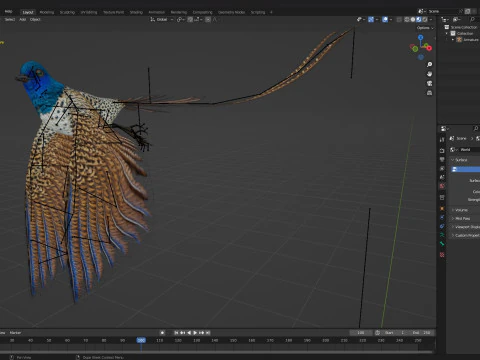Switch viewport shading to Material Preview

point(419,20)
